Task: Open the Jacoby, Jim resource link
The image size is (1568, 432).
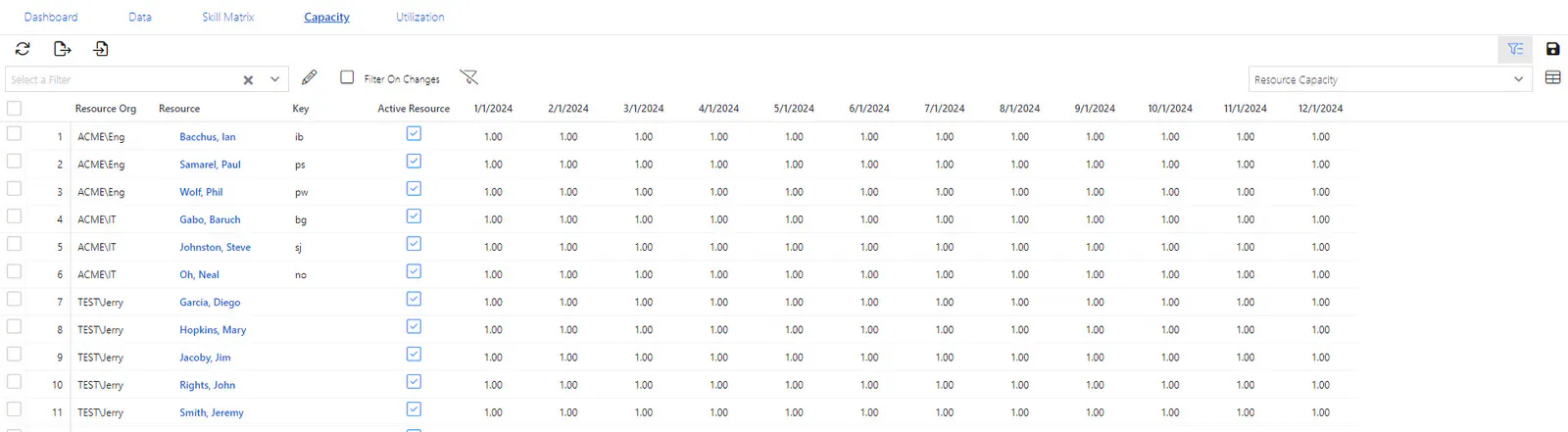Action: coord(205,358)
